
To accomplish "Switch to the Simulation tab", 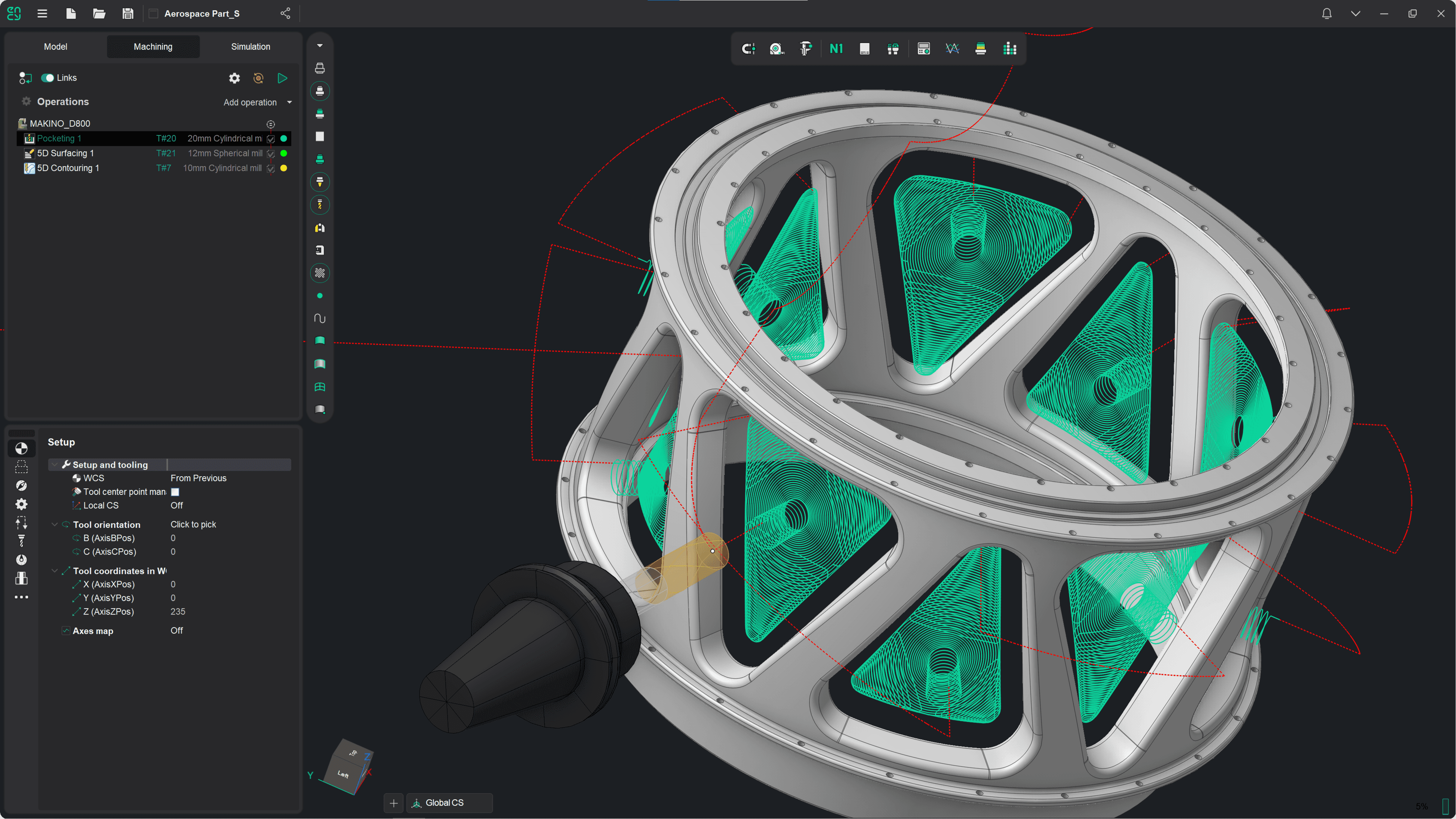I will tap(250, 46).
